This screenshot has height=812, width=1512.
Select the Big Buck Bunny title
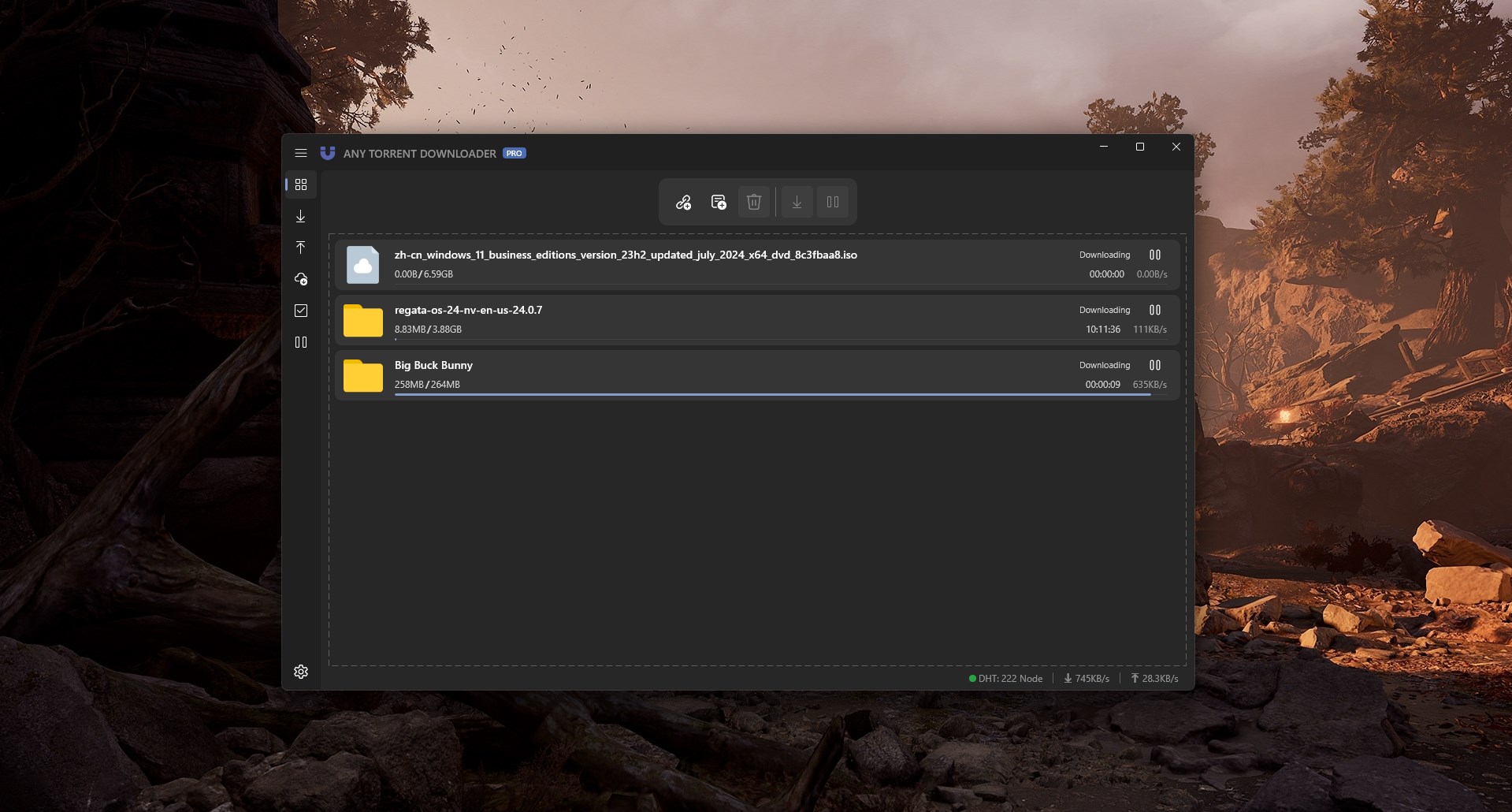433,365
